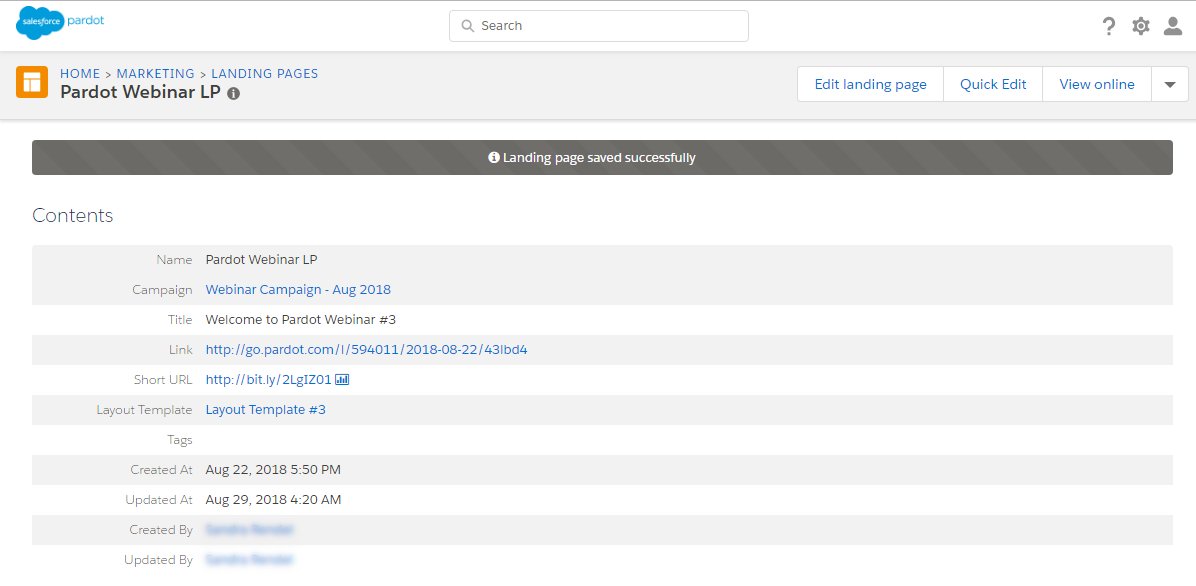The width and height of the screenshot is (1196, 586).
Task: Click the Landing page saved successfully message
Action: 599,158
